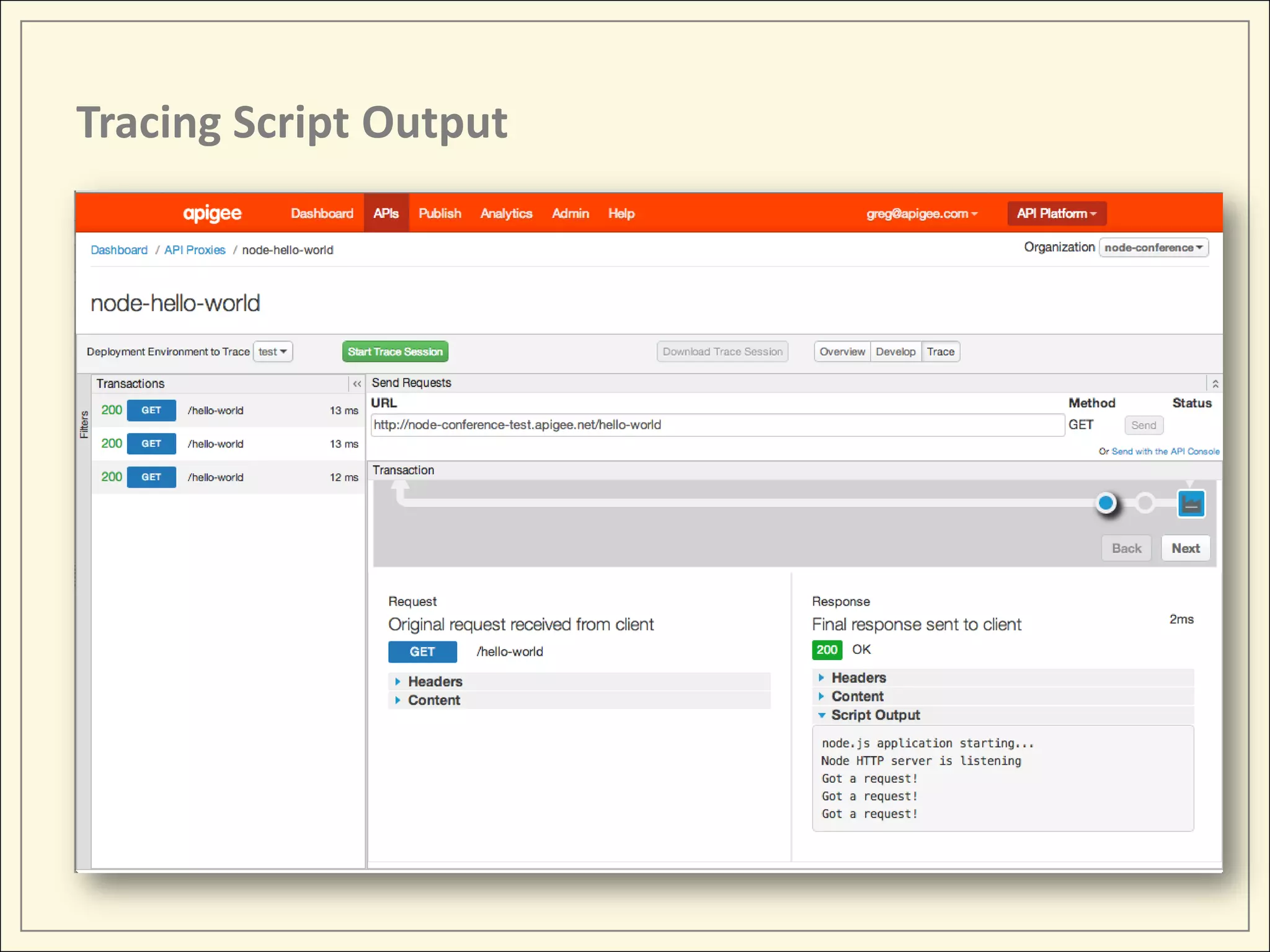Click the Next button in transaction view
This screenshot has height=952, width=1270.
pyautogui.click(x=1186, y=549)
